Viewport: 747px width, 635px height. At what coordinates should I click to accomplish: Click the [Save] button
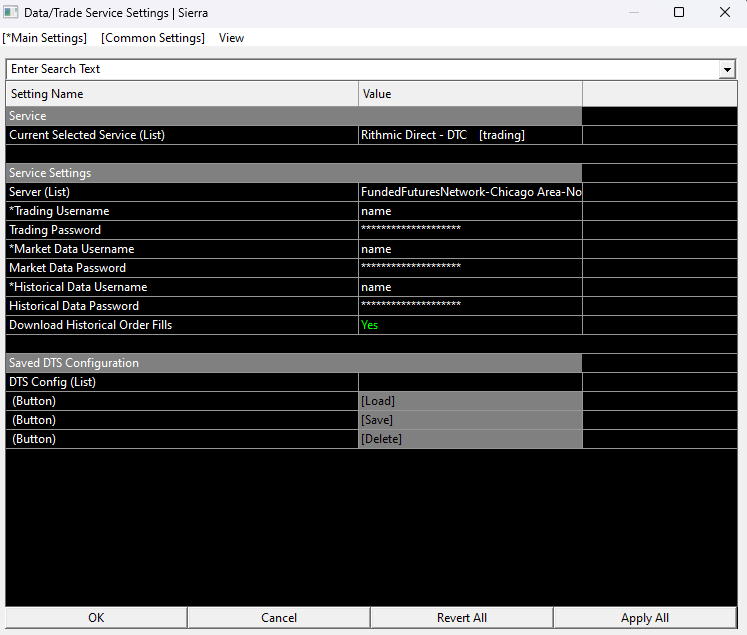click(470, 420)
